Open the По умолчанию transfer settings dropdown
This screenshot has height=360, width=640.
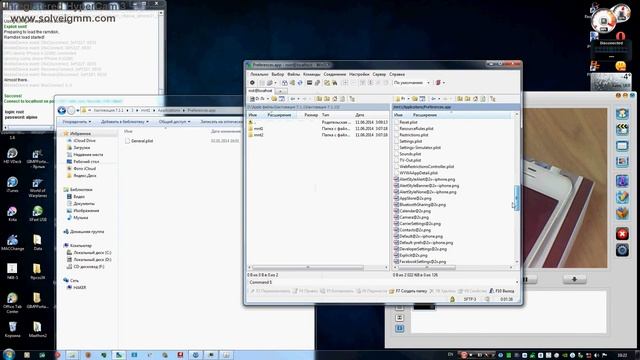(411, 82)
